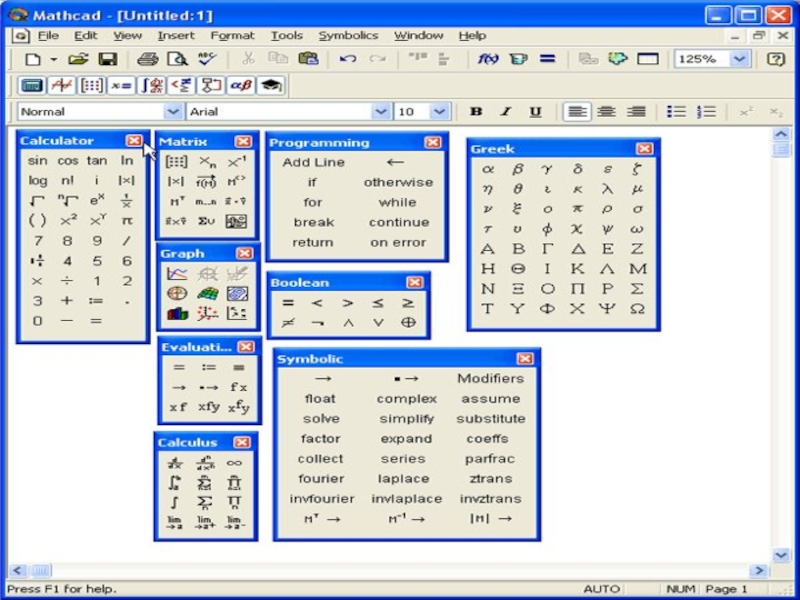Insert the definite integral in the Calculus panel
Viewport: 800px width, 600px height.
click(175, 483)
